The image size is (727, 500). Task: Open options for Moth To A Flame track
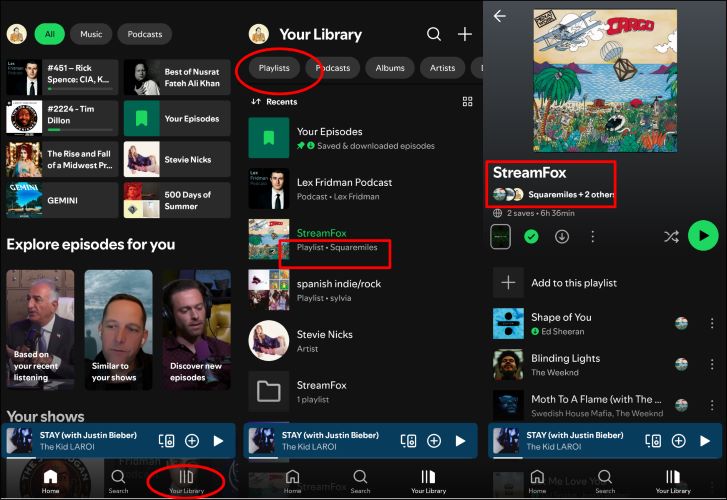(712, 405)
